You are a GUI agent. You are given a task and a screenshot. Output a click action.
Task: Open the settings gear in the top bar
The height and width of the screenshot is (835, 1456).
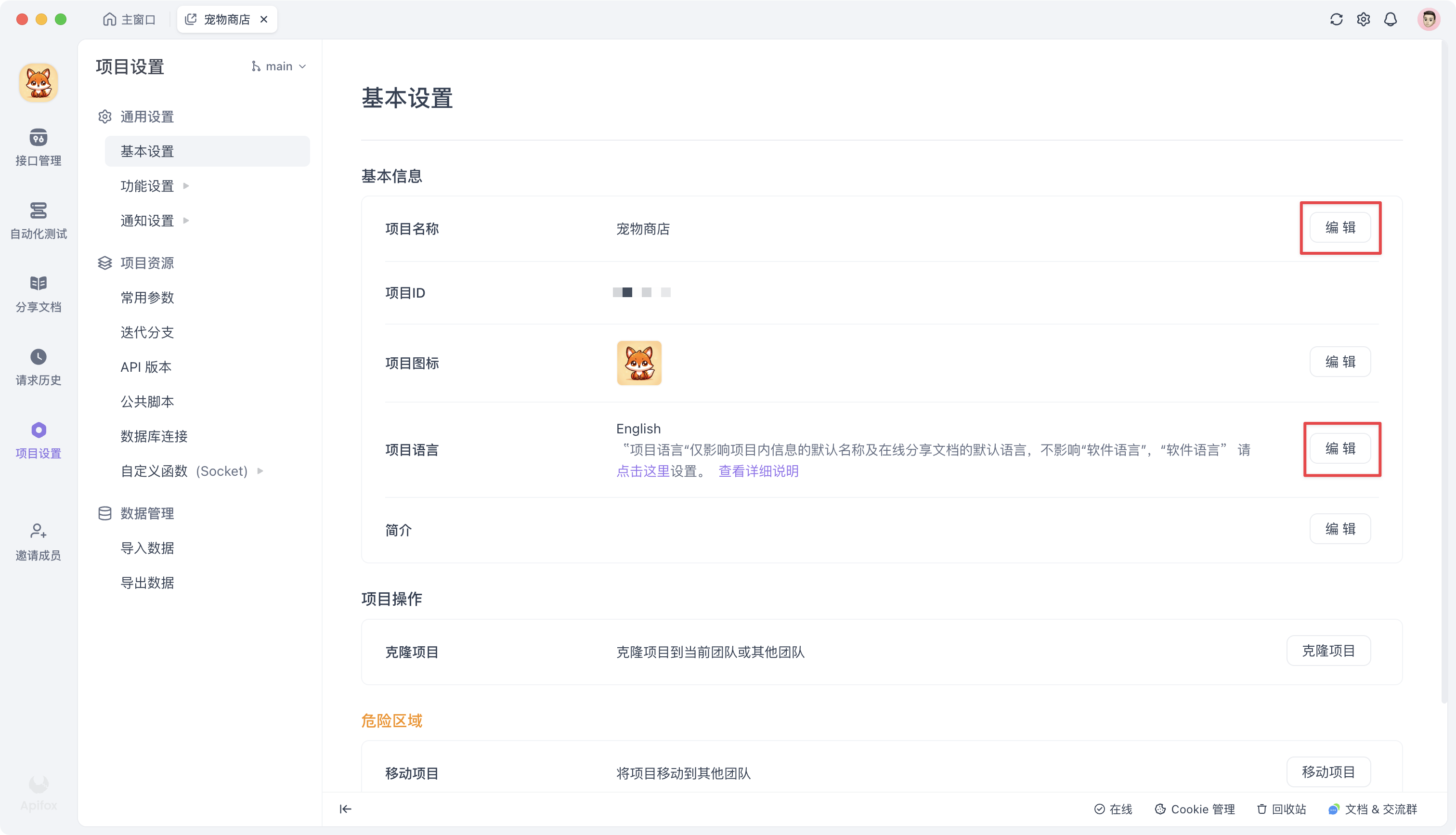(x=1364, y=19)
